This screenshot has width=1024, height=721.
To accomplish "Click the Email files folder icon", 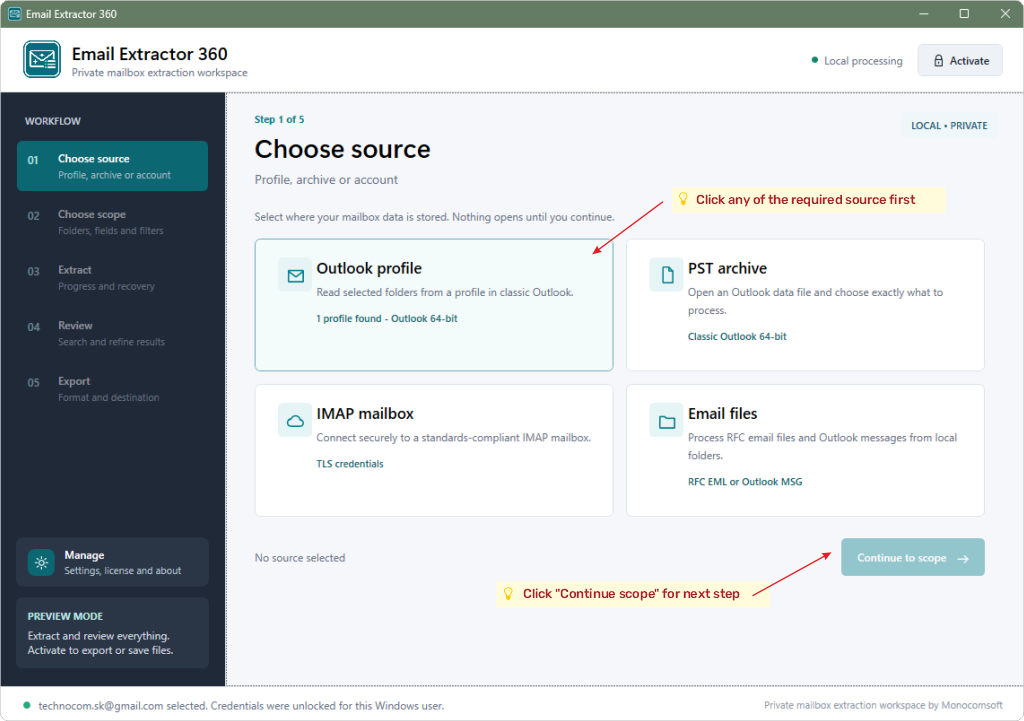I will [666, 421].
